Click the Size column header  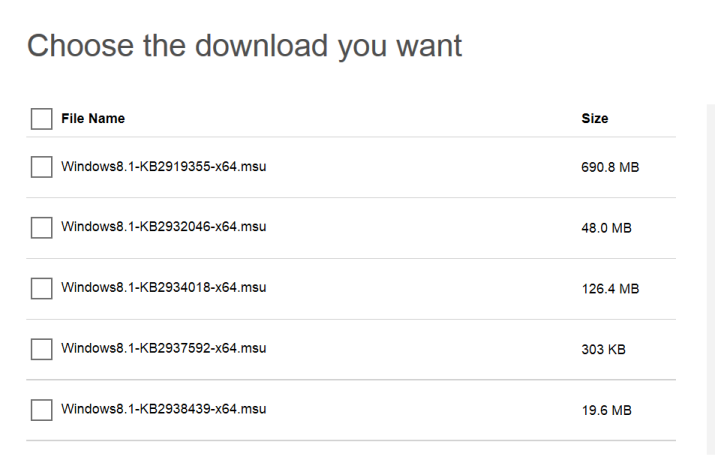(x=595, y=119)
